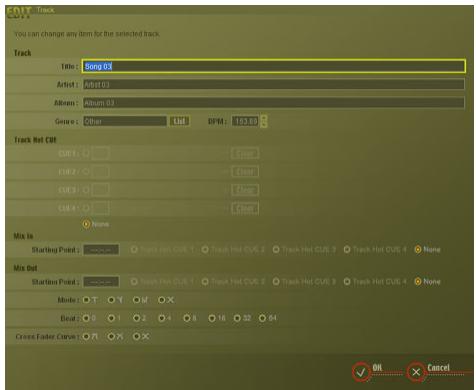Select Mix Out Track Hot CUE 4
476x390 pixels.
pos(347,282)
